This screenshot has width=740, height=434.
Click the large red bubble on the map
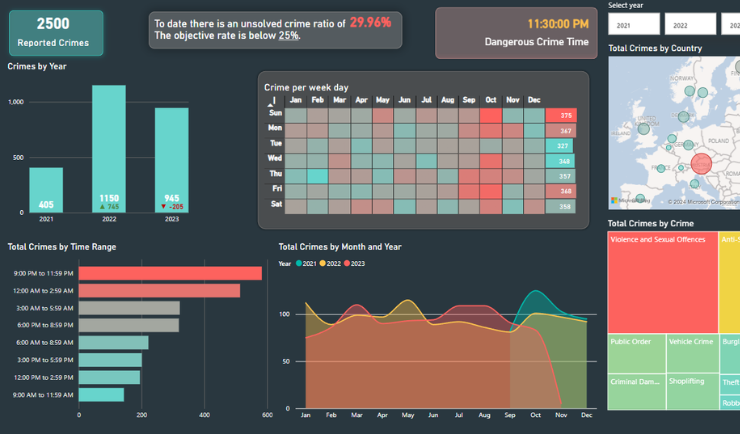[700, 163]
